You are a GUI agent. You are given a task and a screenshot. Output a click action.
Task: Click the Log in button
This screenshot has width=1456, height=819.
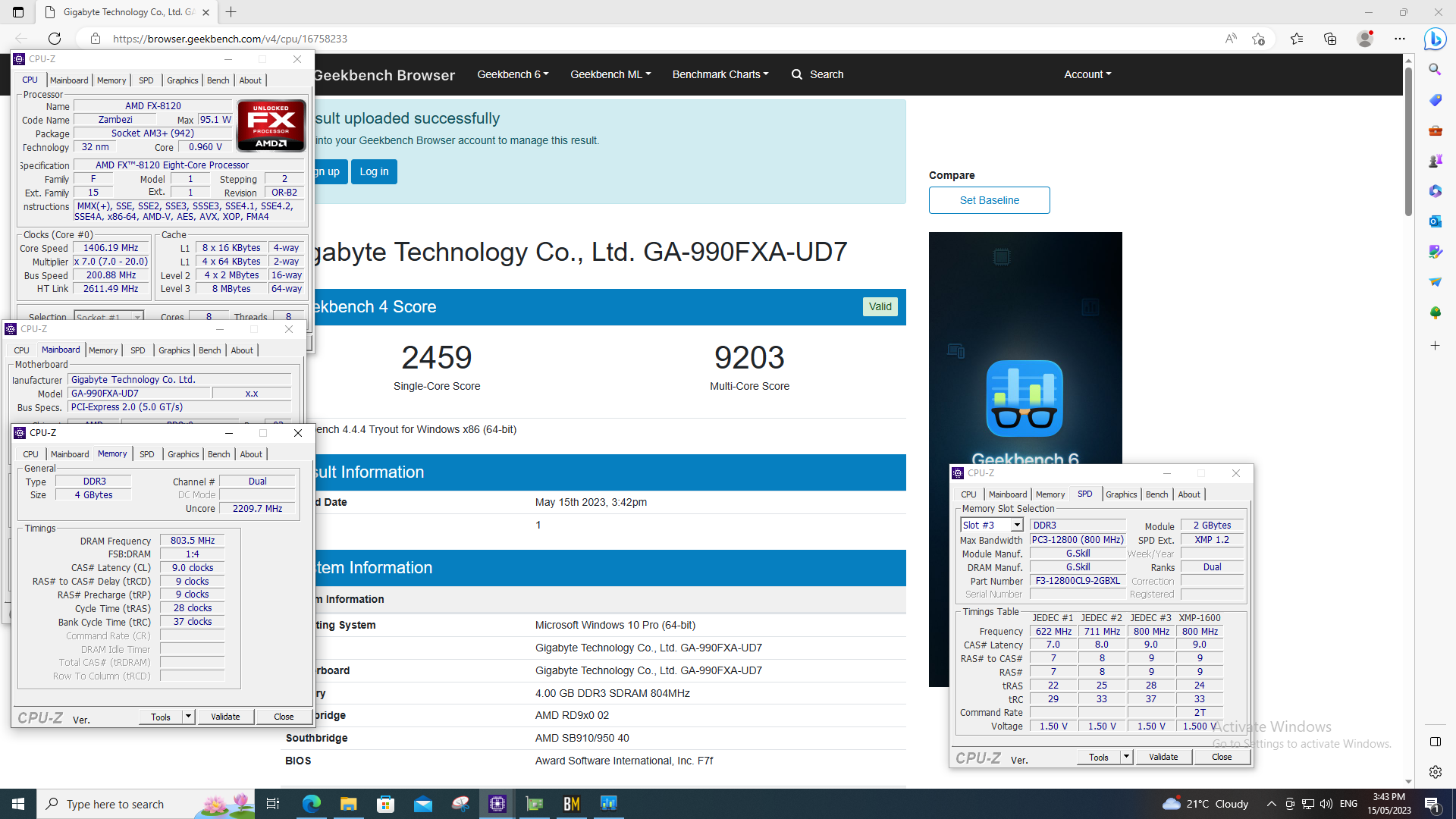point(374,171)
